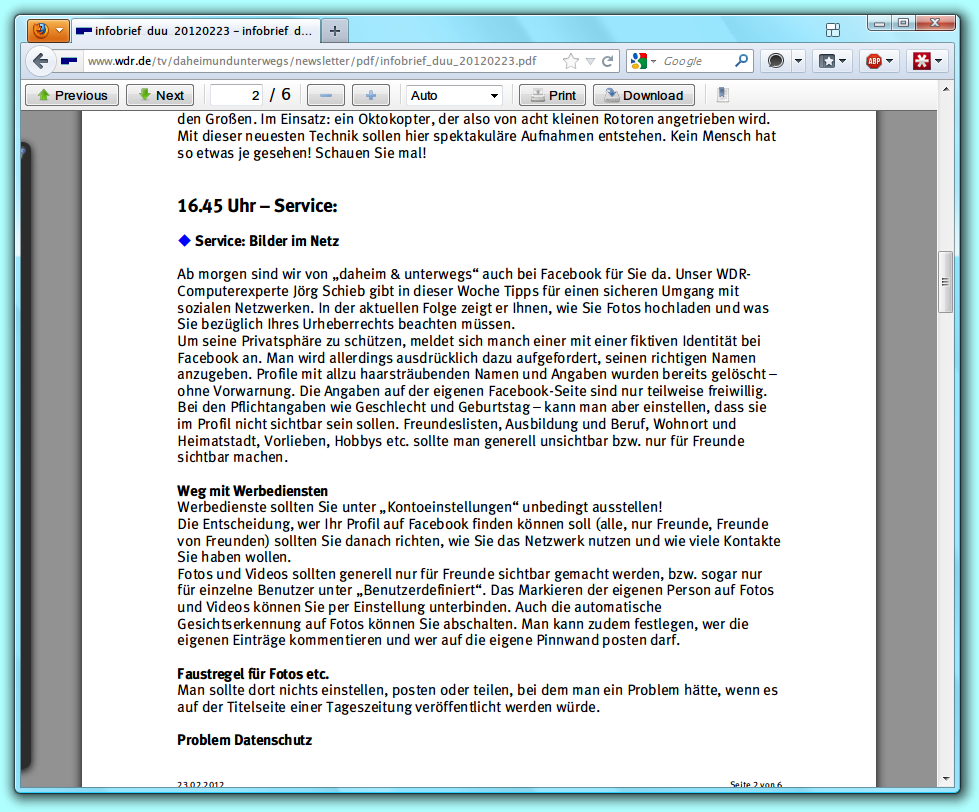Zoom in with the plus button
979x812 pixels.
371,95
